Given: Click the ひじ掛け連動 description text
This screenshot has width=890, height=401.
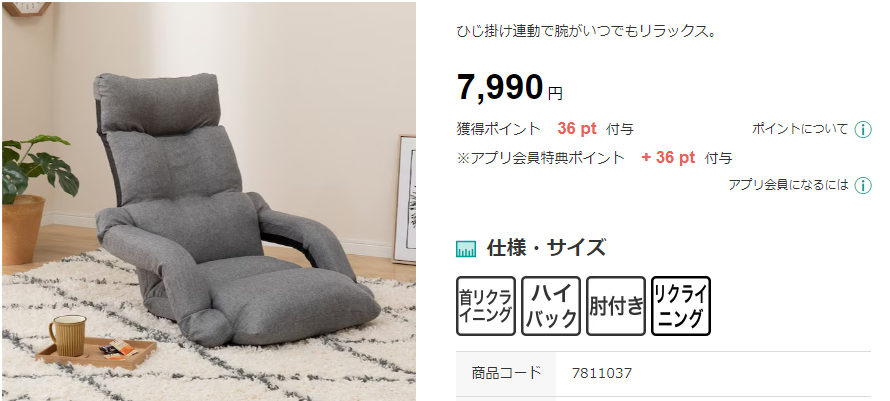Looking at the screenshot, I should tap(586, 32).
